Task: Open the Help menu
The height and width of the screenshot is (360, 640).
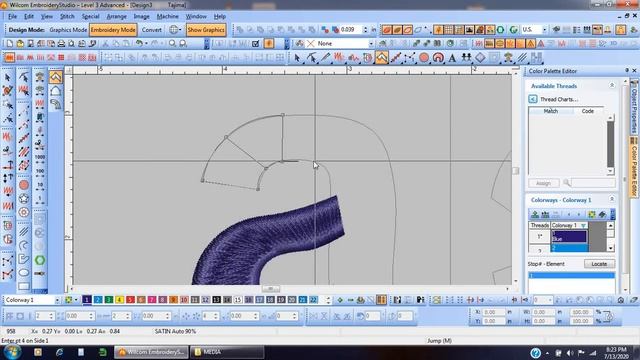Action: [220, 16]
